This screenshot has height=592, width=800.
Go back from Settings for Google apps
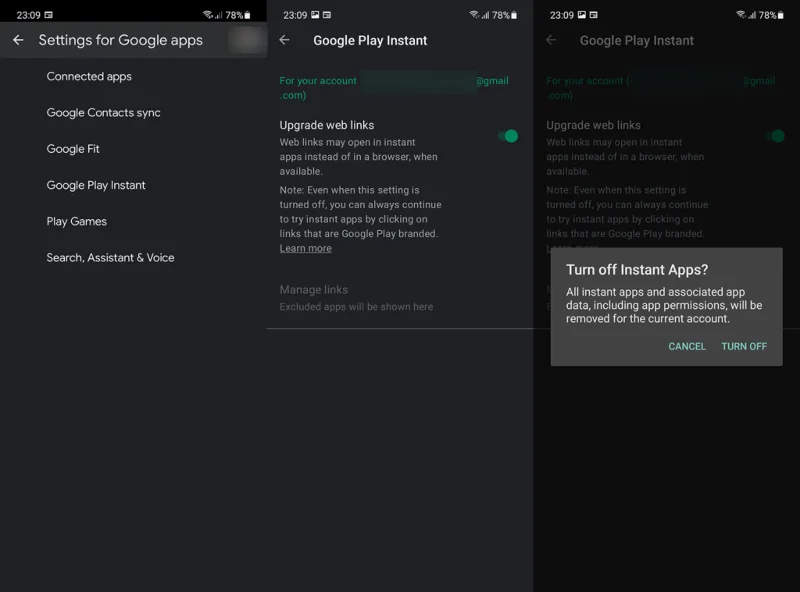(x=18, y=40)
